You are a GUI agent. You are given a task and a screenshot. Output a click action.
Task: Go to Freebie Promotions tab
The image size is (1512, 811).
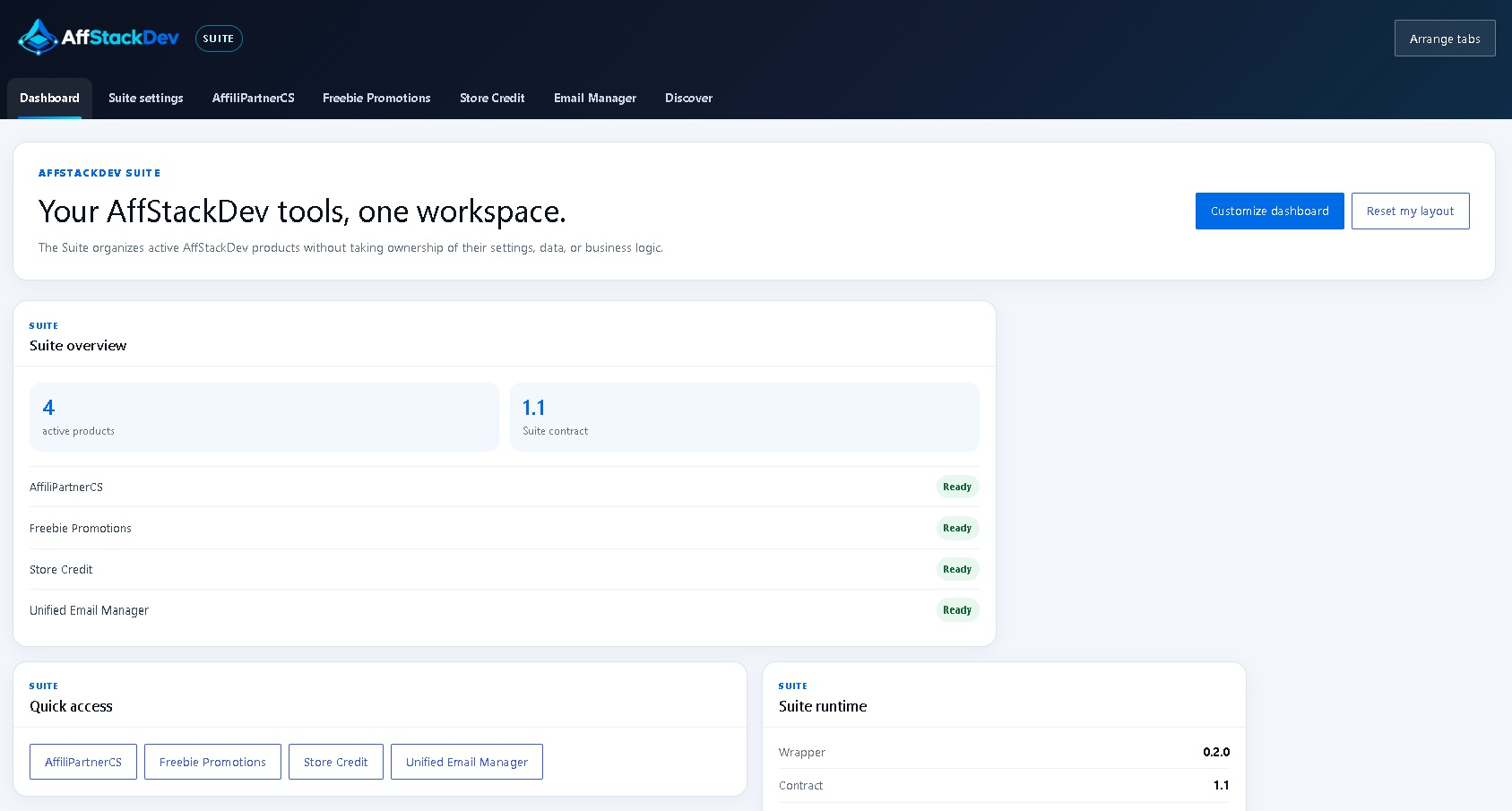(376, 99)
